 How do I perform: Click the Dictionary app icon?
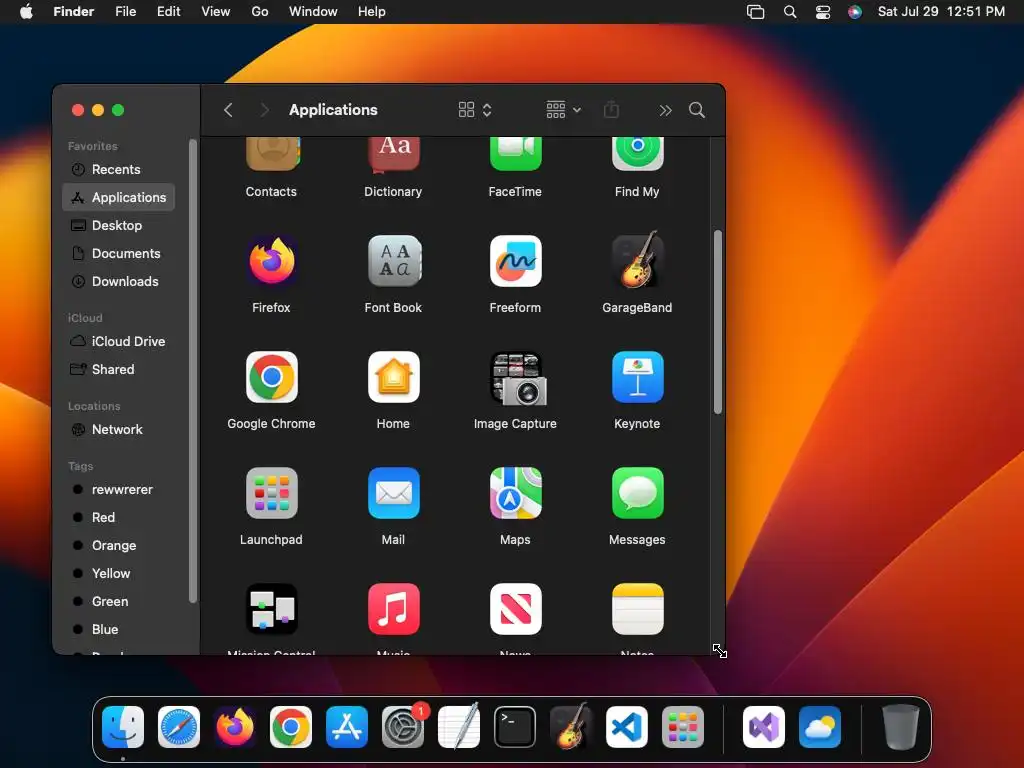coord(394,155)
